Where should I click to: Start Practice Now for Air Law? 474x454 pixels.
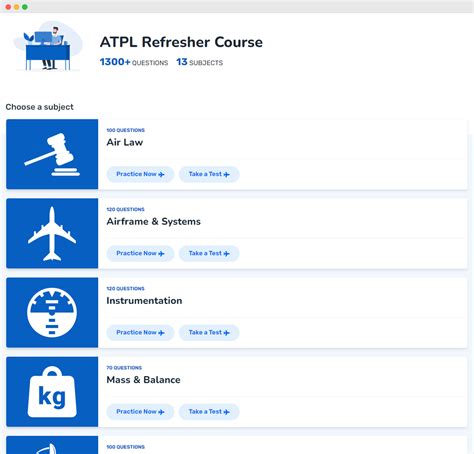140,174
